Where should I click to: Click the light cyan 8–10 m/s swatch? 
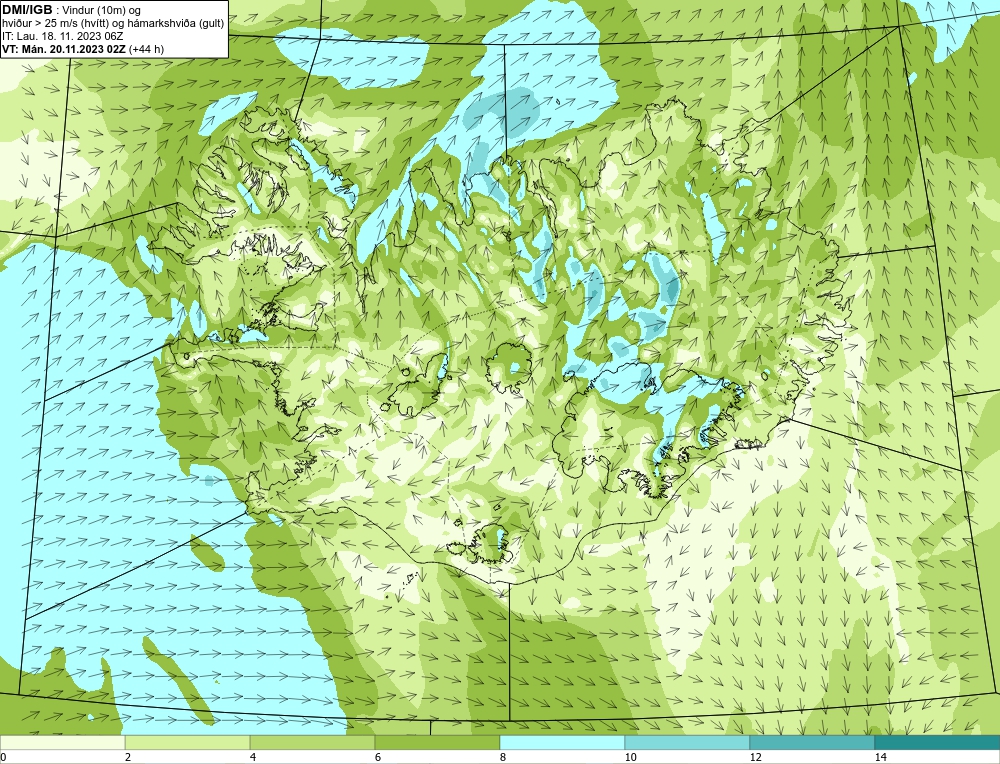pyautogui.click(x=562, y=742)
